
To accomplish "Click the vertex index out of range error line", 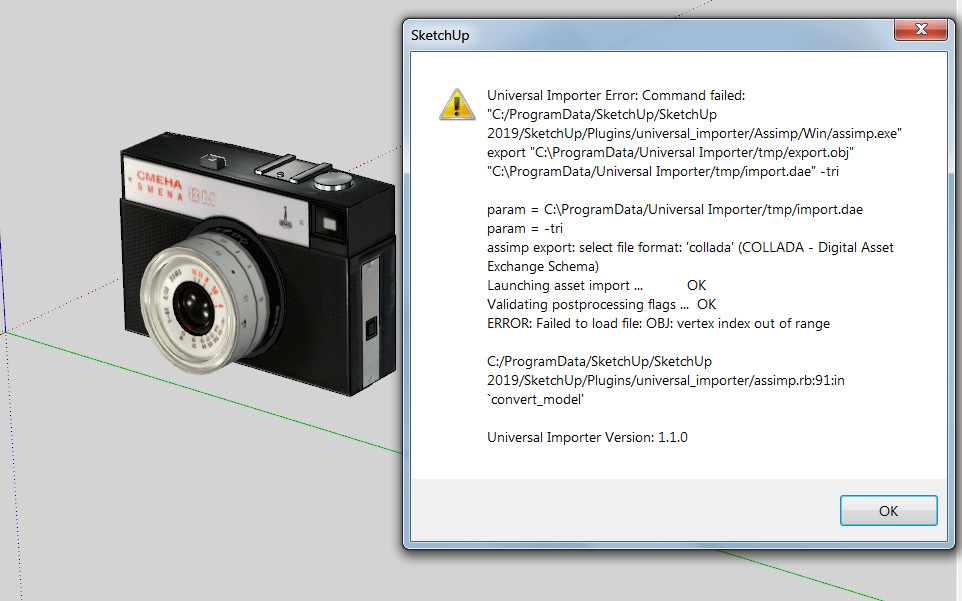I will (x=658, y=323).
